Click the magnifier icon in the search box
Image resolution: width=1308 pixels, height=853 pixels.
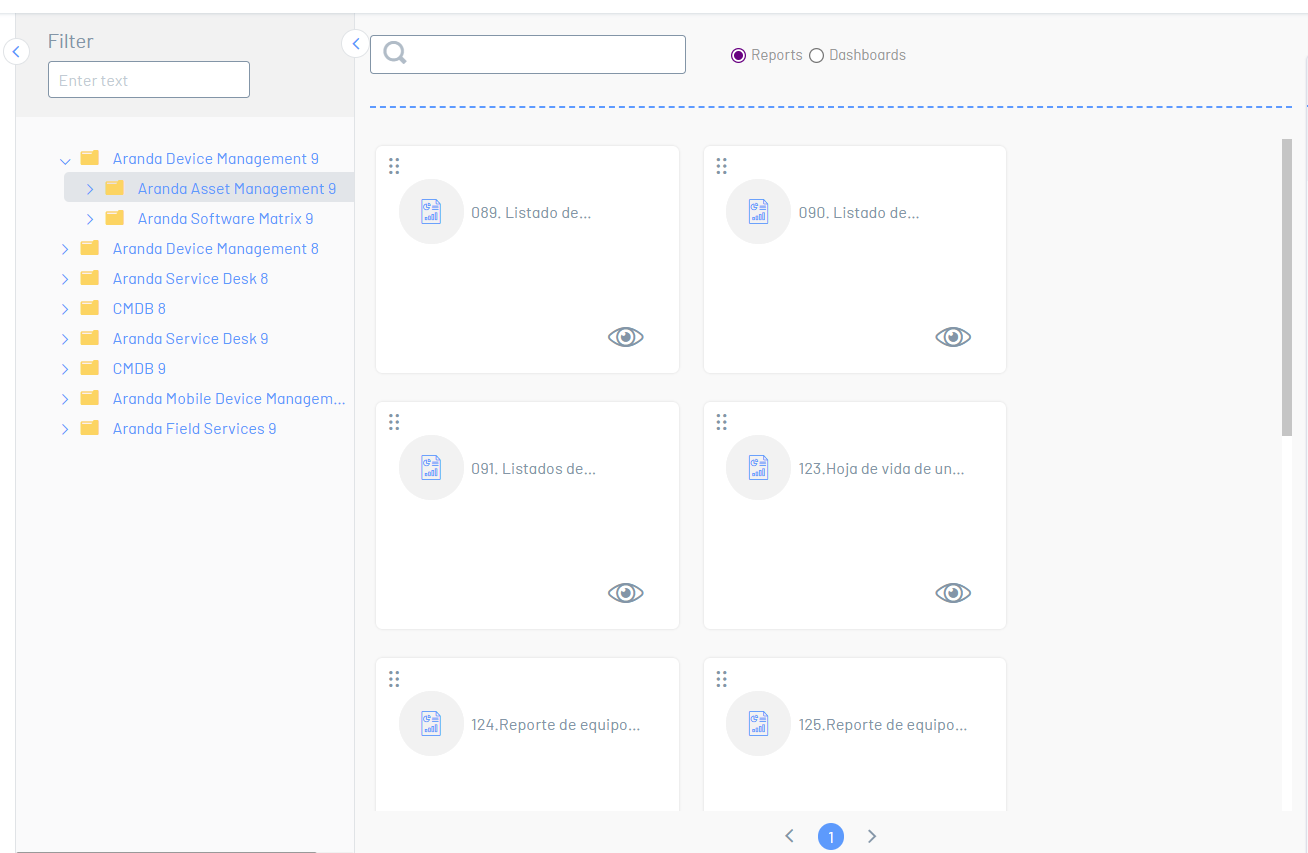pos(395,54)
